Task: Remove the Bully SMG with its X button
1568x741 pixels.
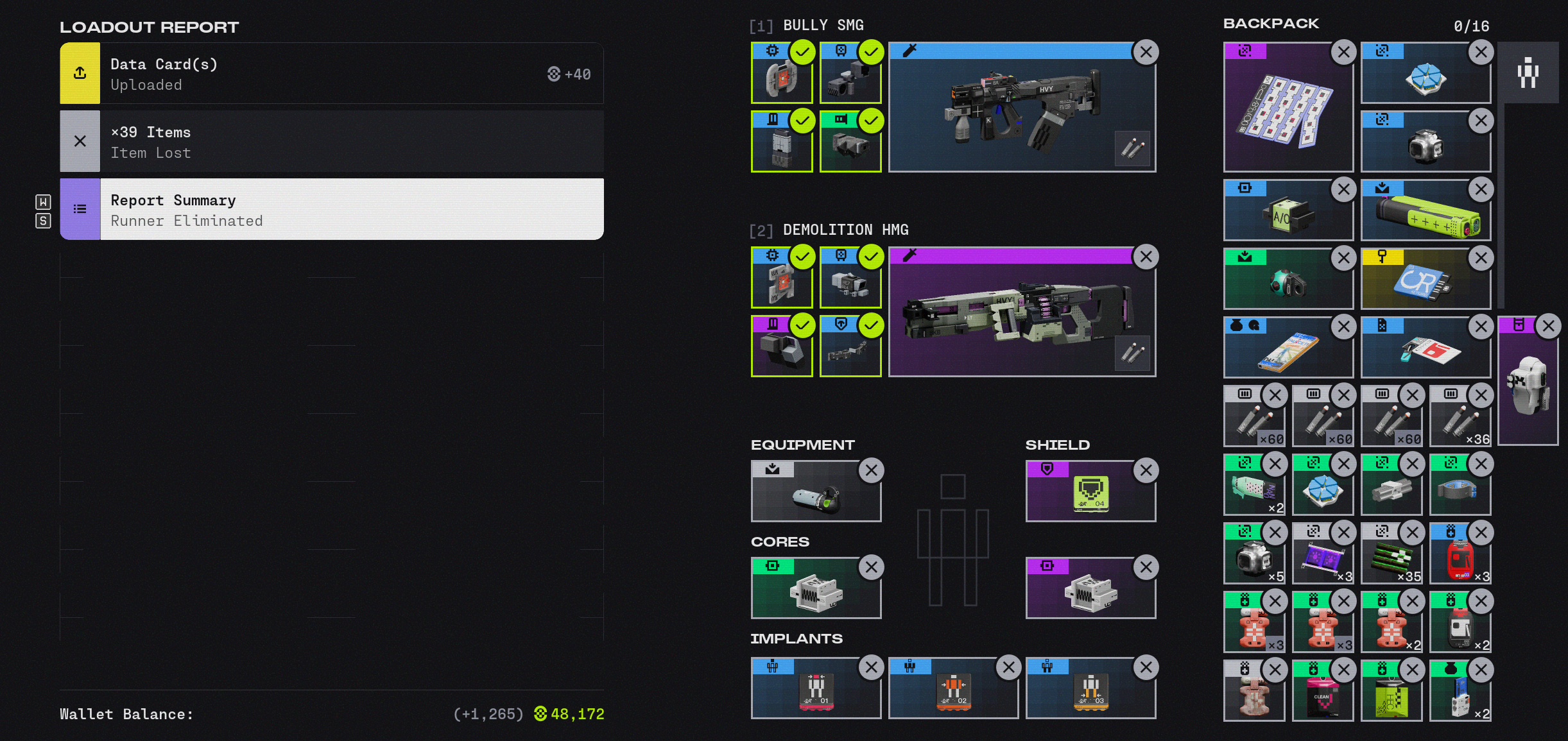Action: point(1146,53)
